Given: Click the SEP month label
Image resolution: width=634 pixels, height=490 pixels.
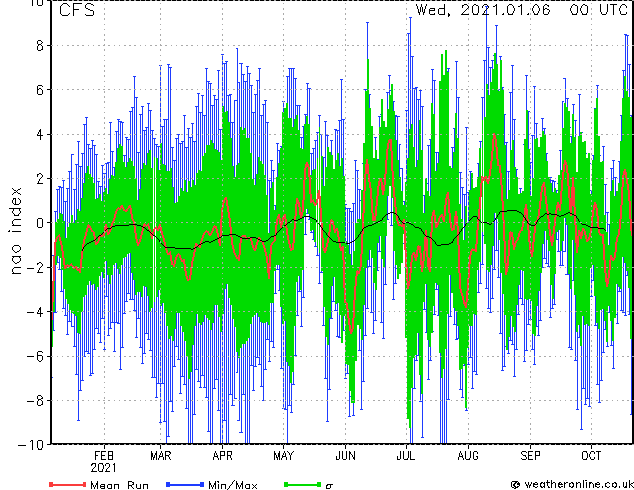Looking at the screenshot, I should [x=530, y=456].
